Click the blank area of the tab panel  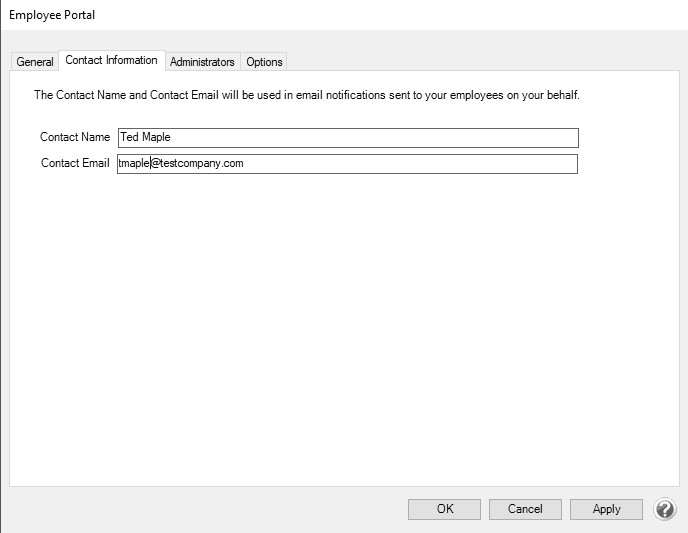pos(344,329)
